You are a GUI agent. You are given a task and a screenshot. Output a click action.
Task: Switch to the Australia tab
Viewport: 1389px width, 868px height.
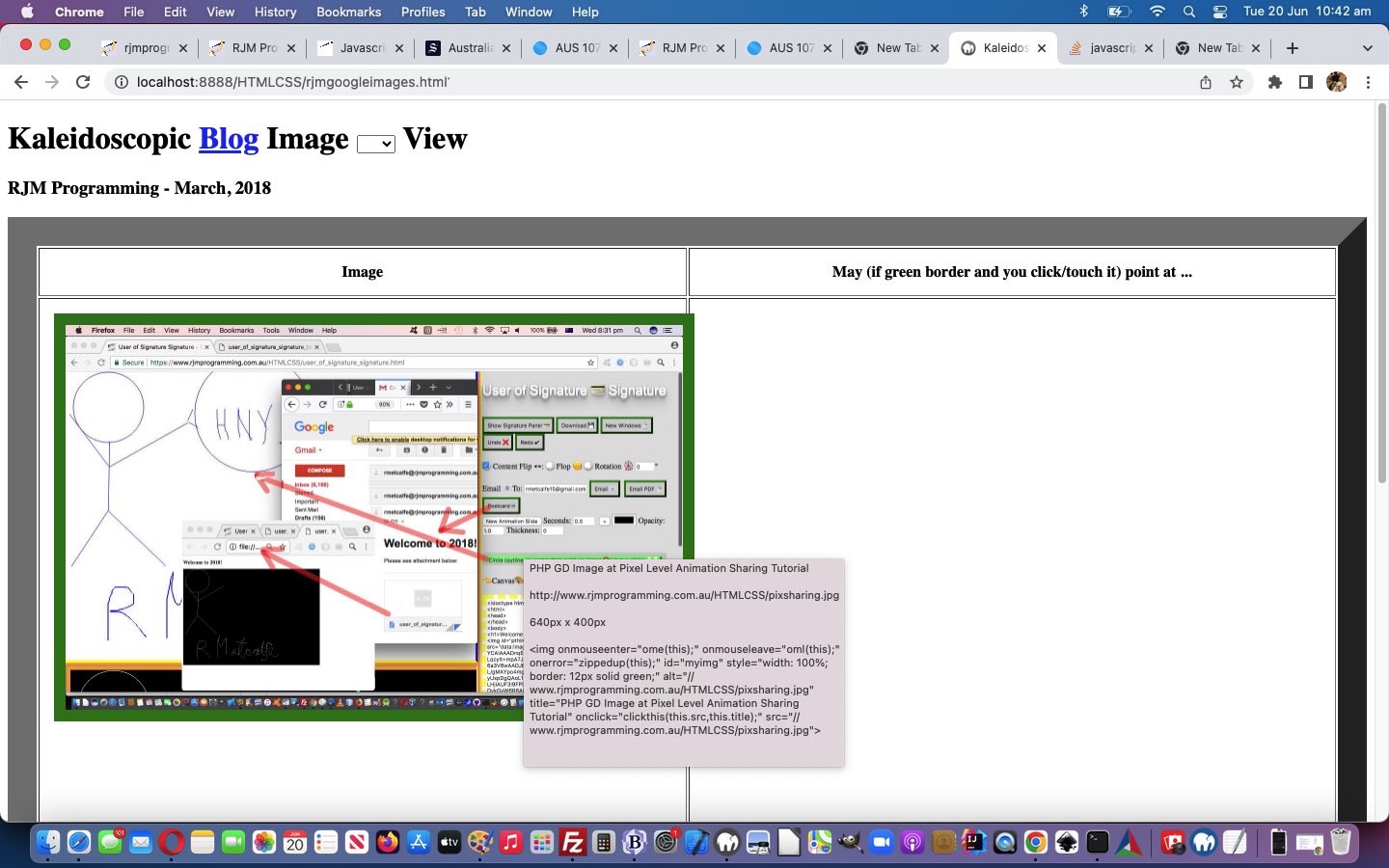pos(469,47)
